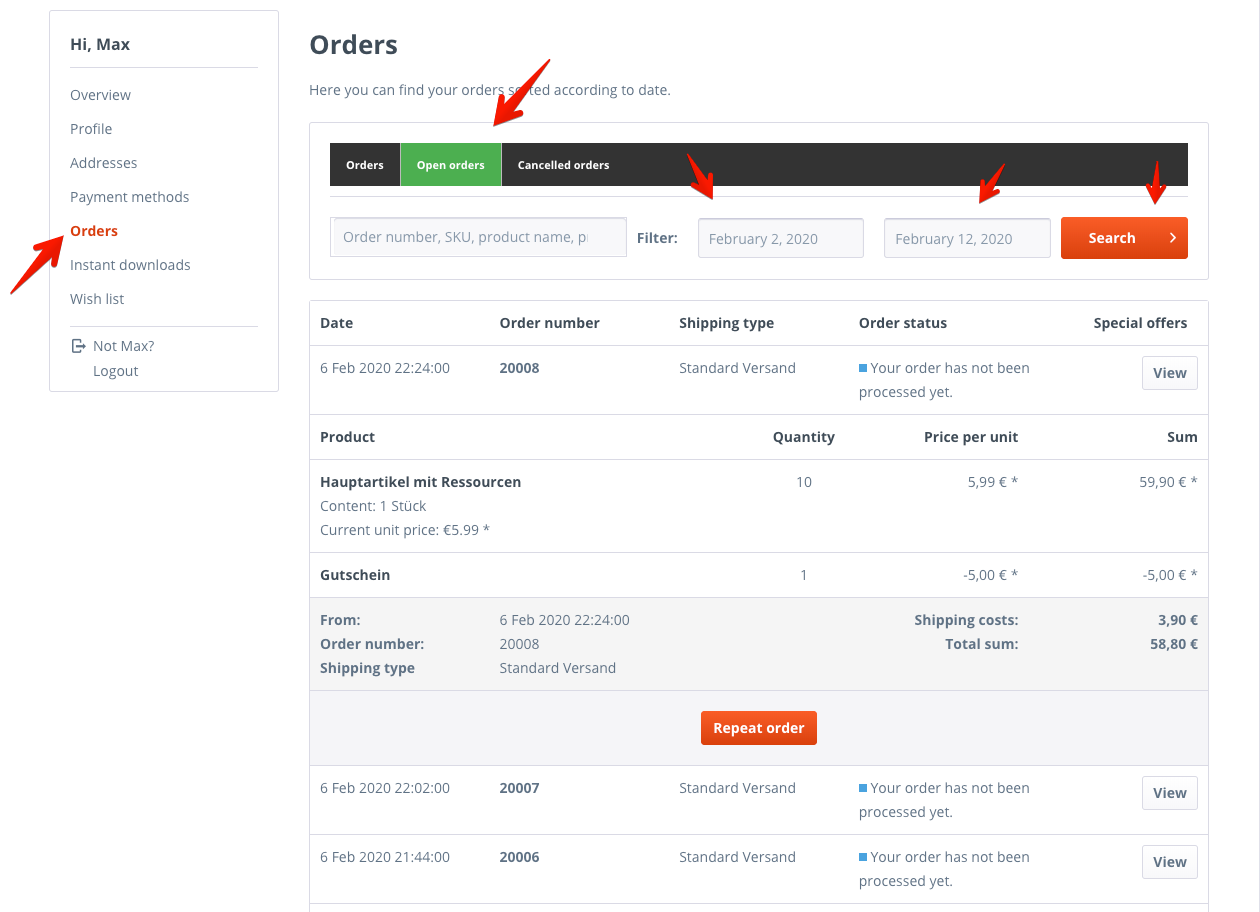Select the Orders tab in dark bar
1260x912 pixels.
[365, 165]
